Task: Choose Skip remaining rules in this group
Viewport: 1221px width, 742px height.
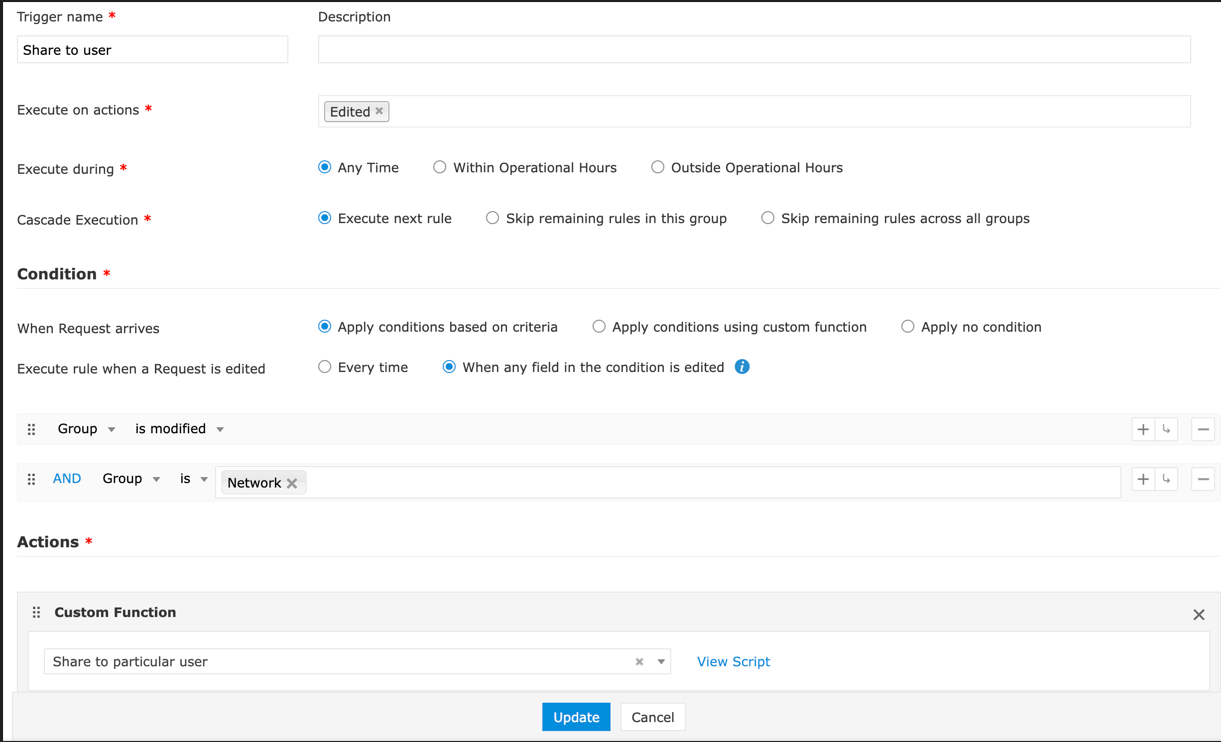Action: coord(493,218)
